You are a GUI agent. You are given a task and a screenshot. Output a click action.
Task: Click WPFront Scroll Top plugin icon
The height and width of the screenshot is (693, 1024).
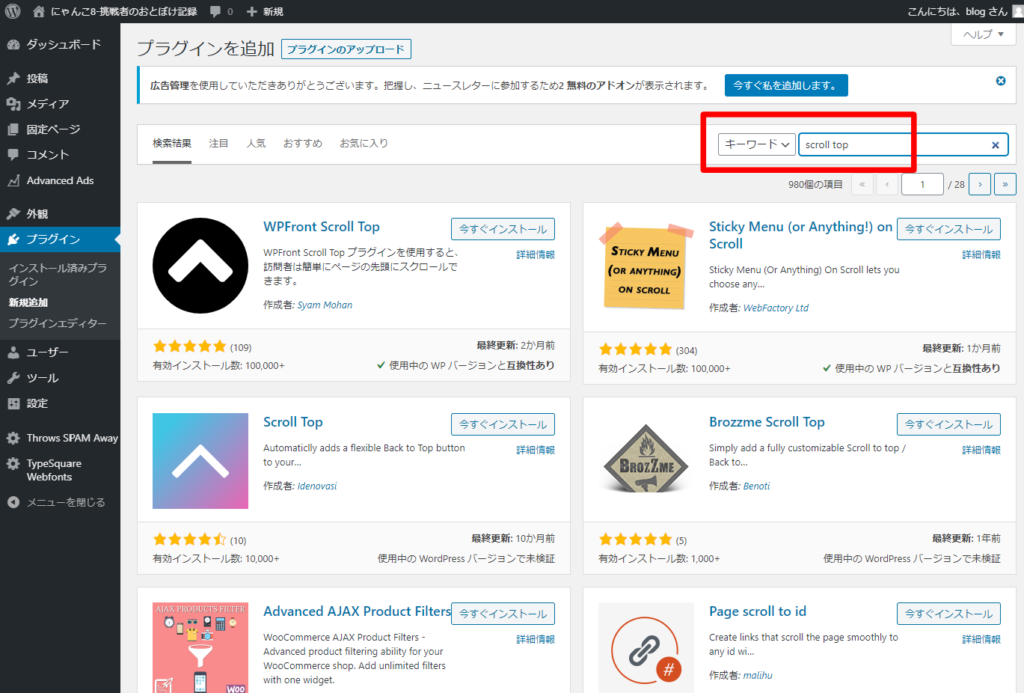click(x=200, y=266)
